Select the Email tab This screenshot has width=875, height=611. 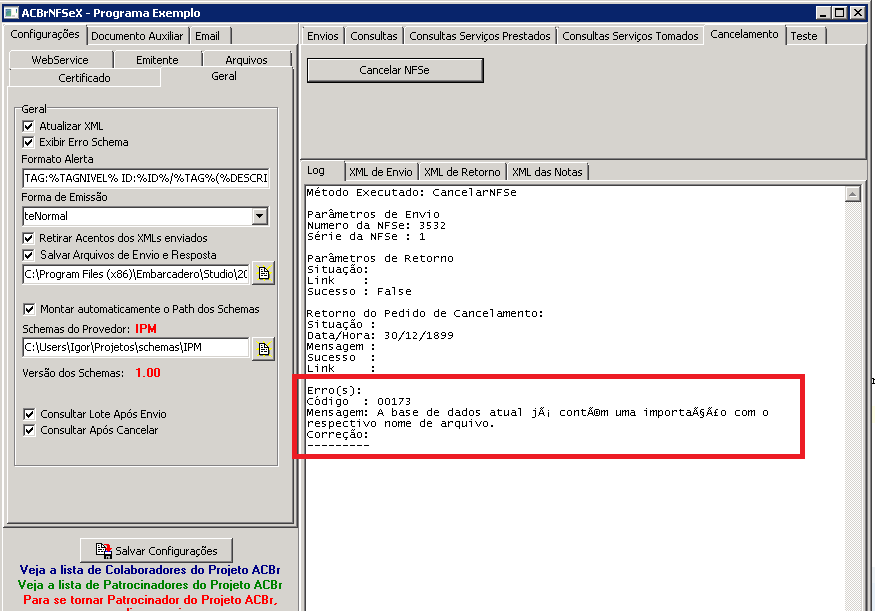point(208,36)
